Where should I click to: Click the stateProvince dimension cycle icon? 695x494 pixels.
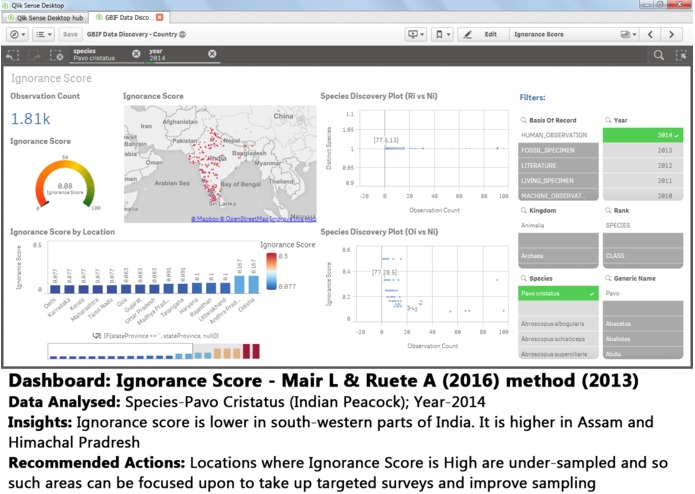[97, 336]
